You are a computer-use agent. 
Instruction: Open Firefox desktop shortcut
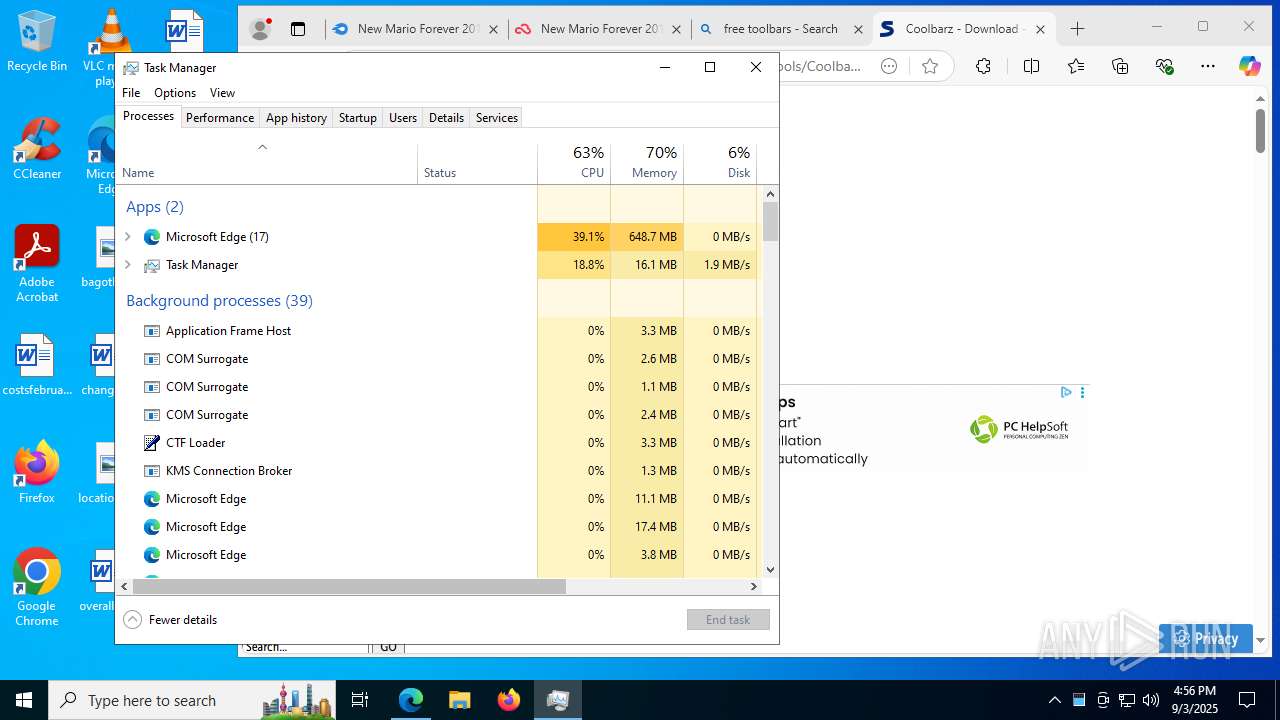click(37, 472)
